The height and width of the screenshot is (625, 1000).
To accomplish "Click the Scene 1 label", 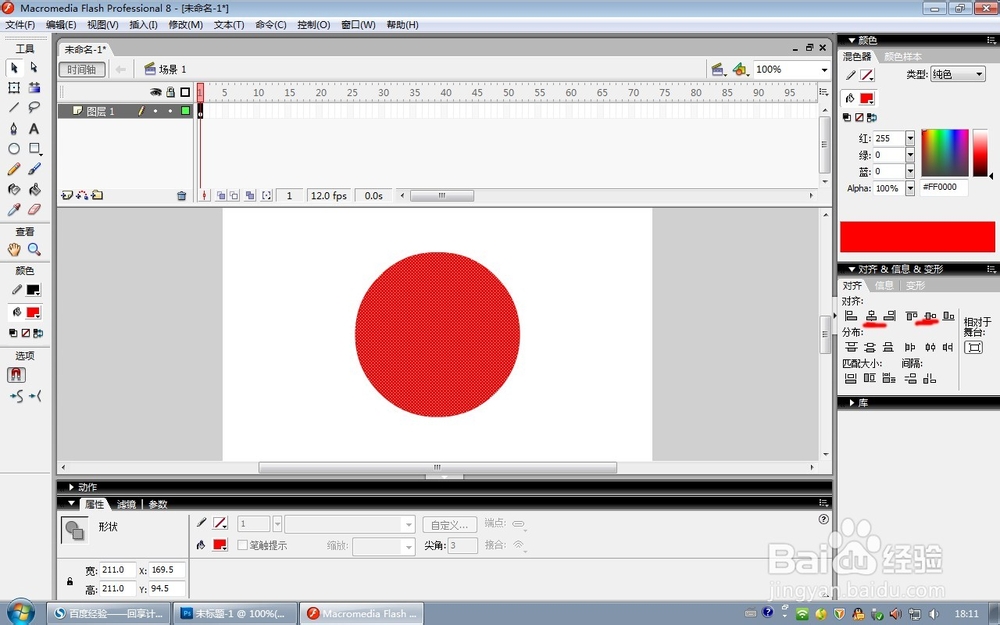I will [x=172, y=70].
